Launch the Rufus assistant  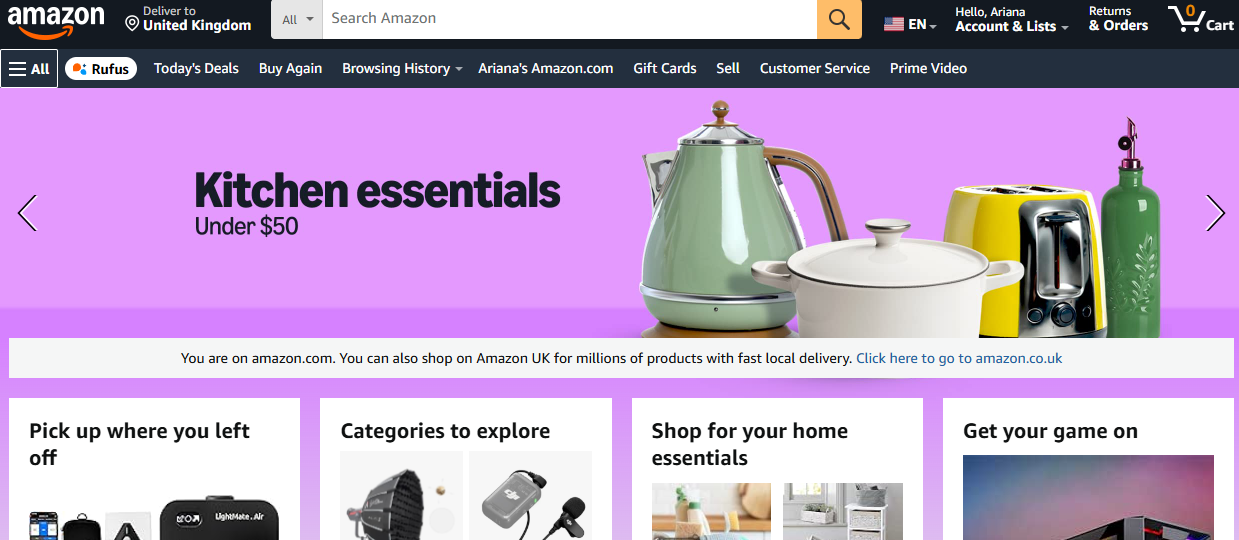101,69
